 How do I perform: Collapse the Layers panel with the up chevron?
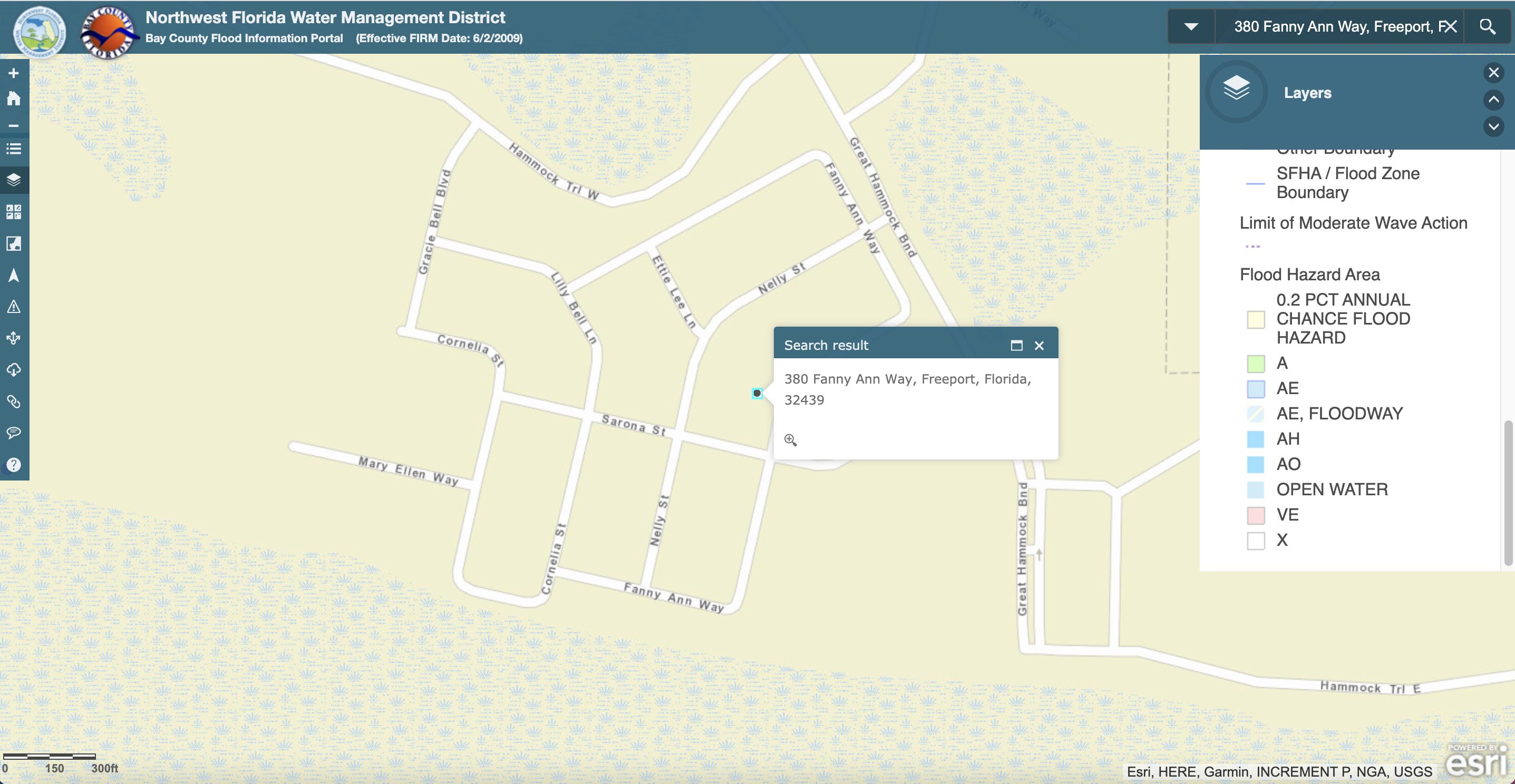point(1493,101)
